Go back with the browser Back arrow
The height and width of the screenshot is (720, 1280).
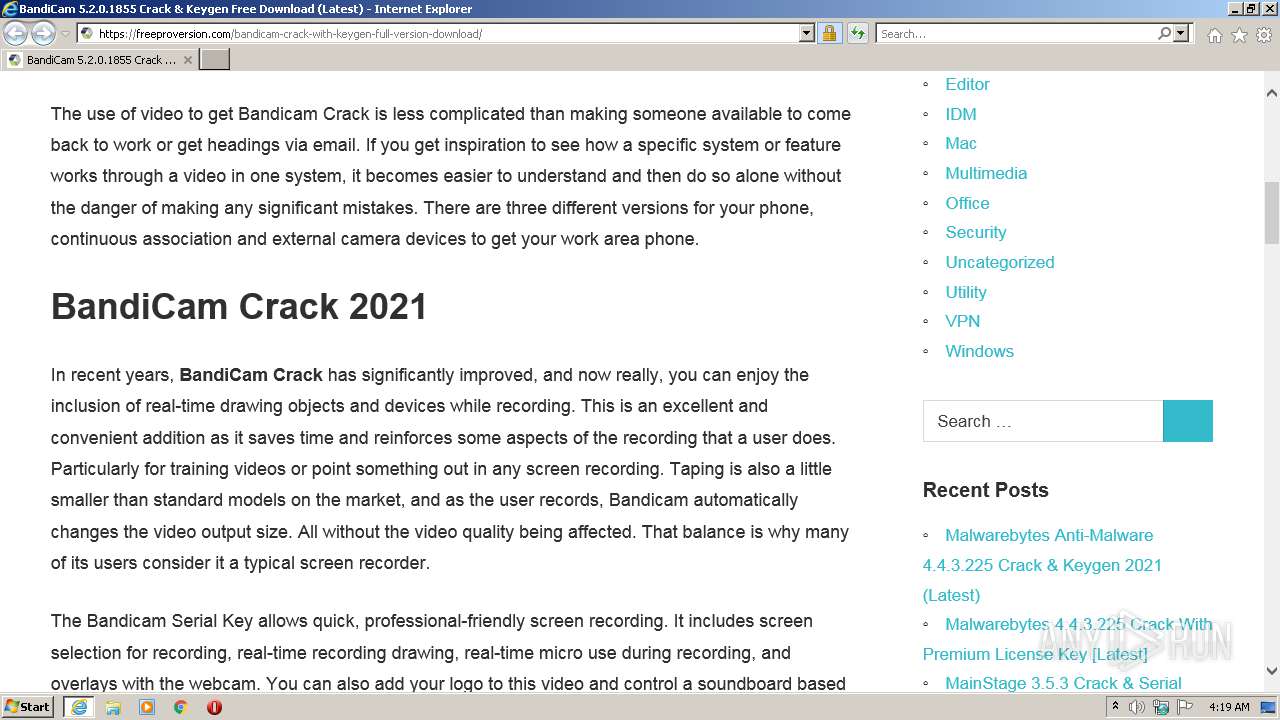pos(15,34)
